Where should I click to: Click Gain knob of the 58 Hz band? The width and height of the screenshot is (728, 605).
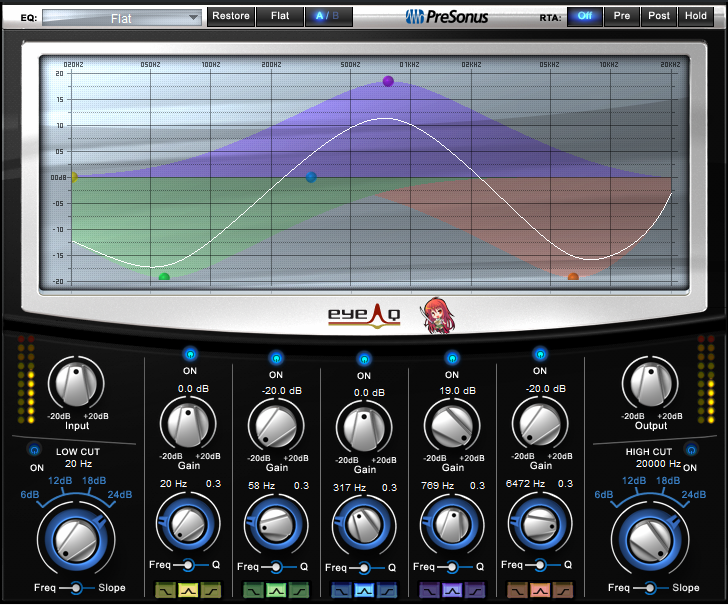pyautogui.click(x=276, y=426)
